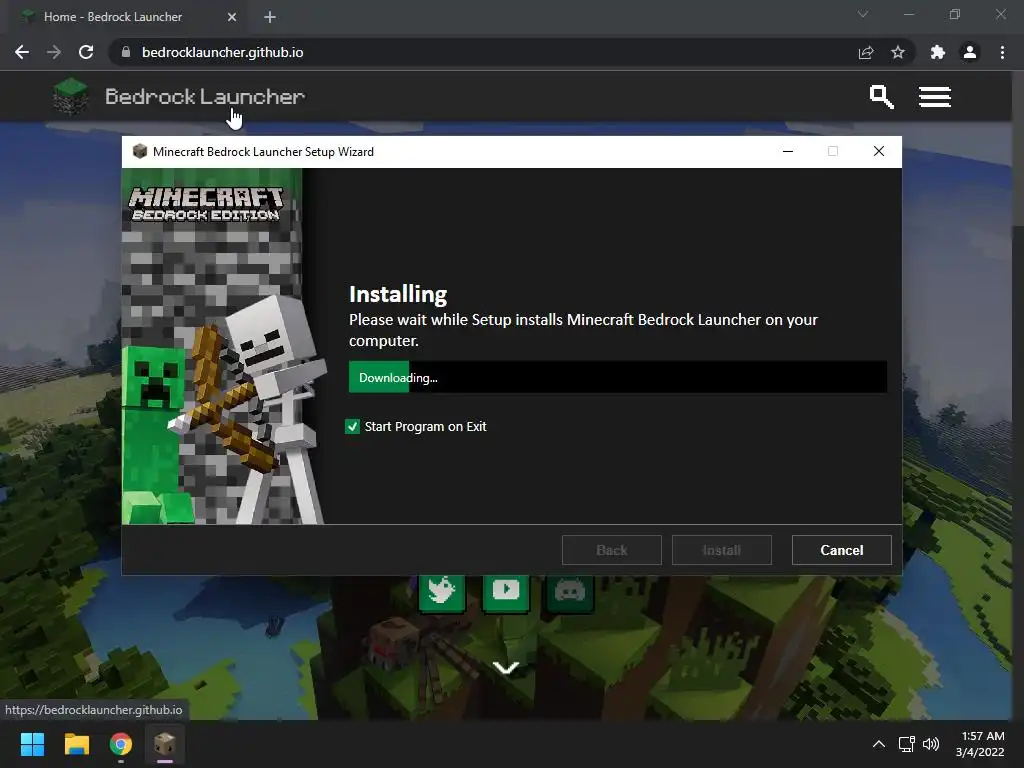
Task: Click the Bedrock Launcher installer taskbar icon
Action: (x=165, y=744)
